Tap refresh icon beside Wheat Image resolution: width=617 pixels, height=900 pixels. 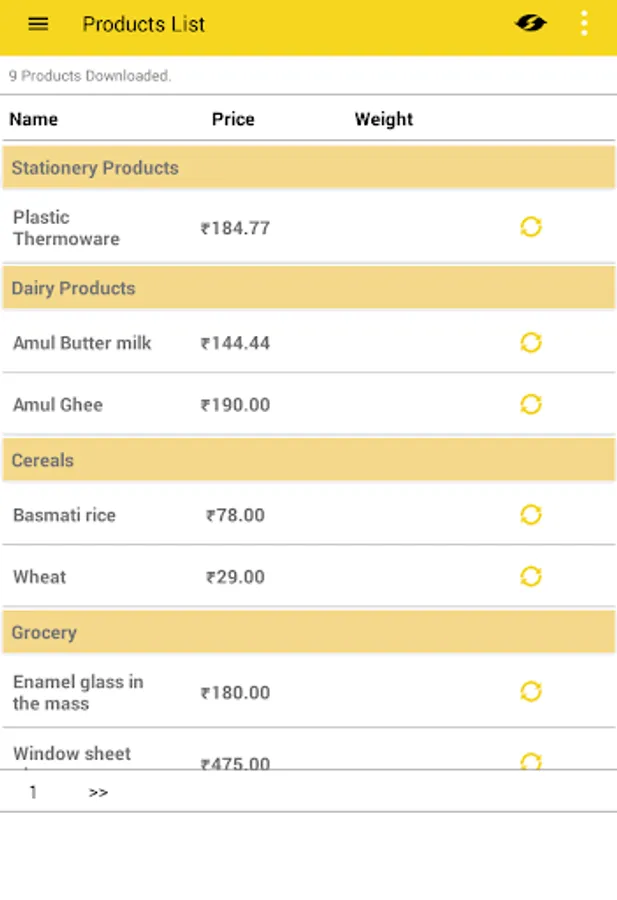(x=531, y=576)
